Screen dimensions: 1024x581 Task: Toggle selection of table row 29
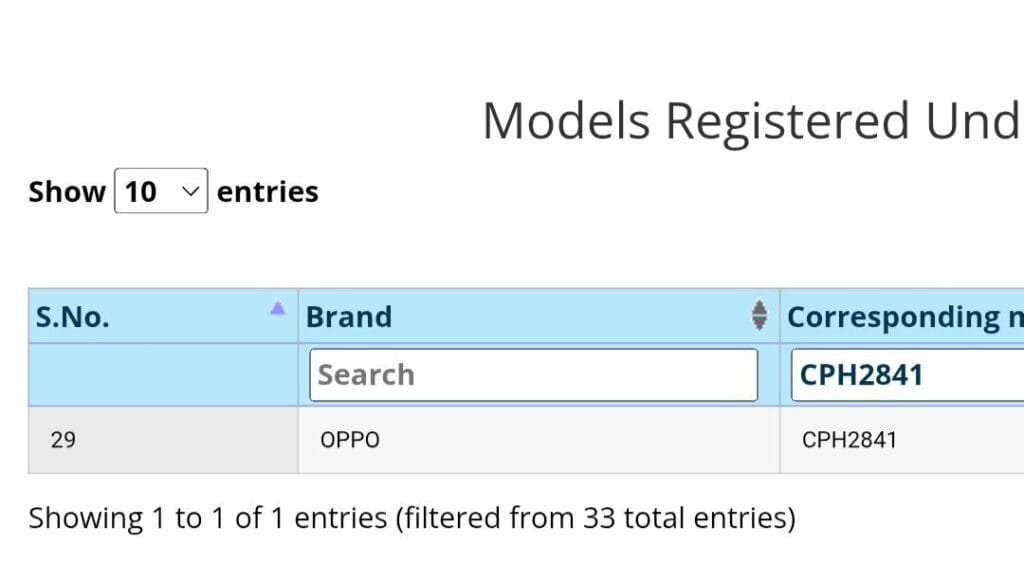click(63, 439)
